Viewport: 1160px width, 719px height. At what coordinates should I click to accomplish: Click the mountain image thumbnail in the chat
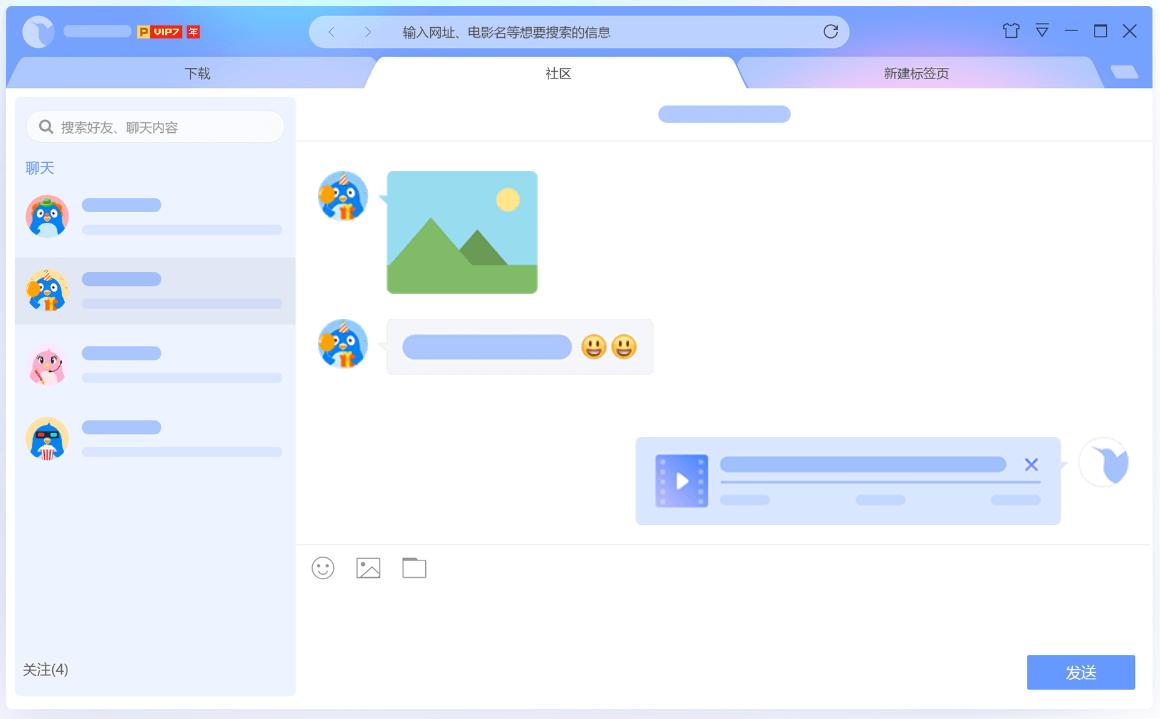point(462,232)
